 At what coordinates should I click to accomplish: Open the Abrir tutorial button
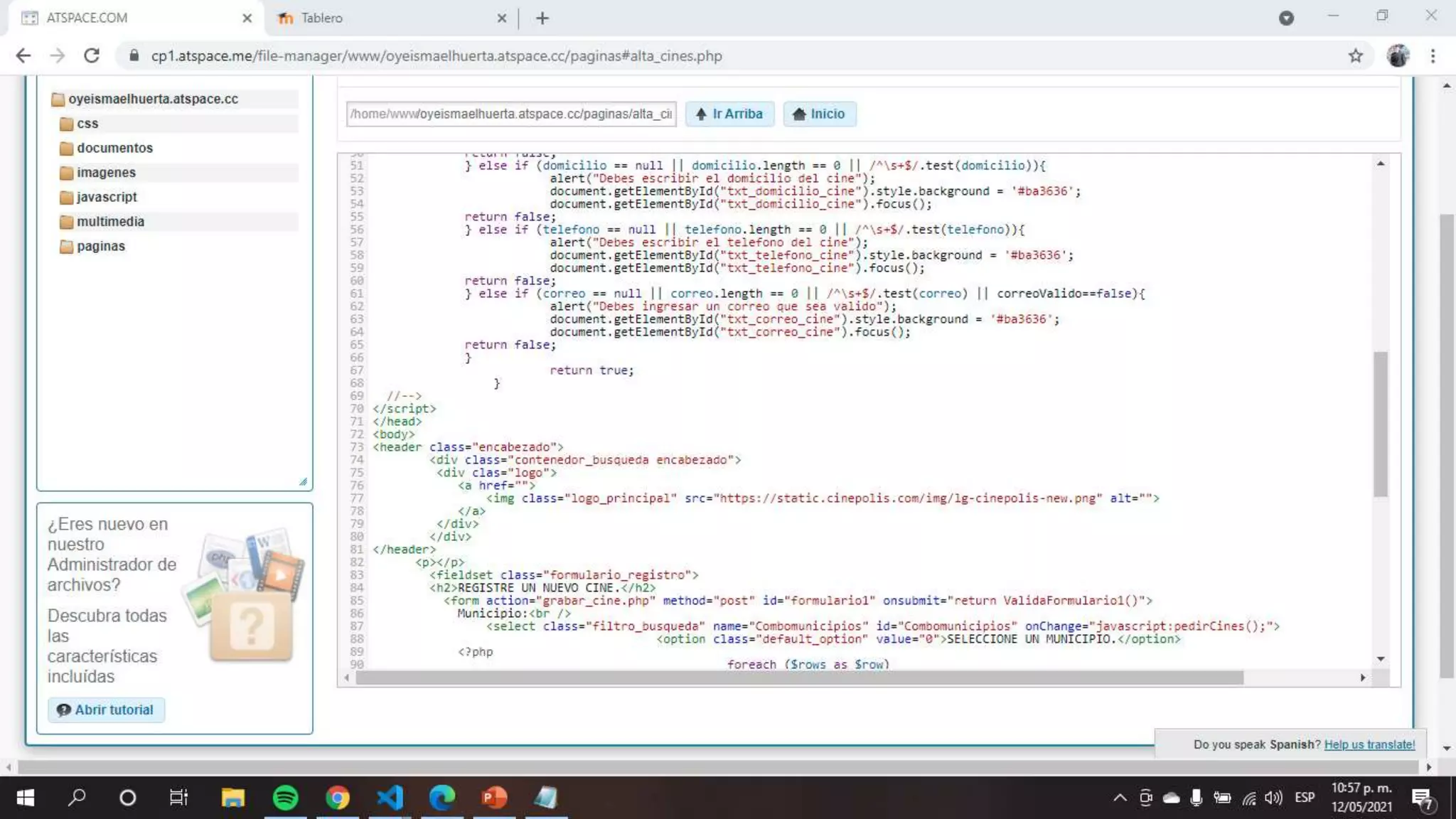[x=106, y=710]
